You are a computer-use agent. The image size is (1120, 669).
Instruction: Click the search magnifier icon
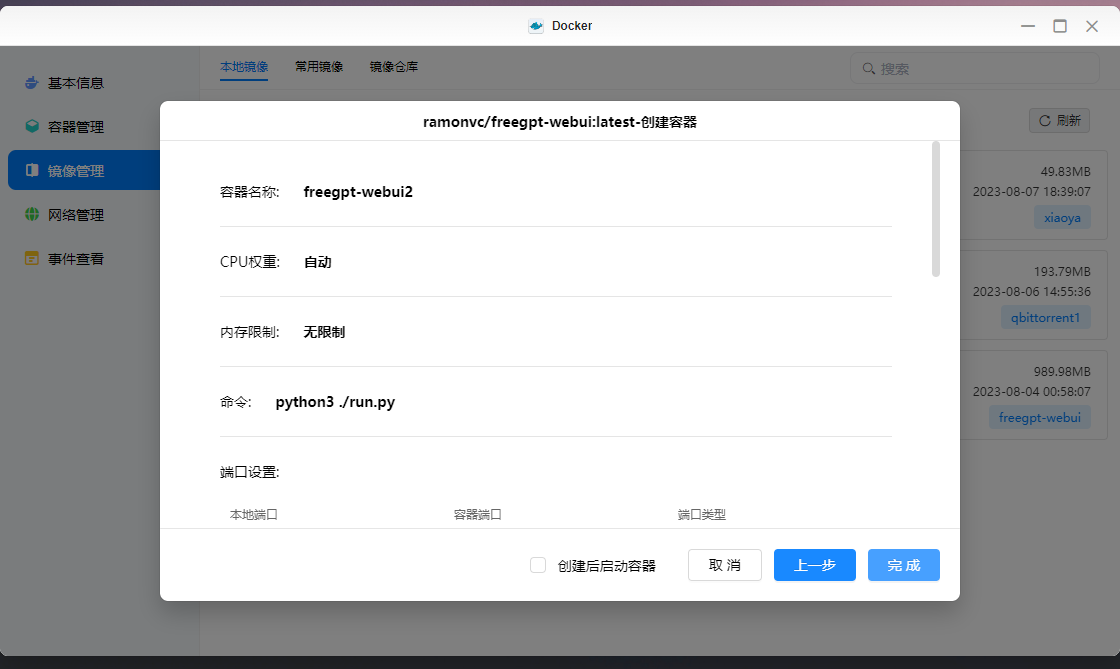[x=867, y=69]
